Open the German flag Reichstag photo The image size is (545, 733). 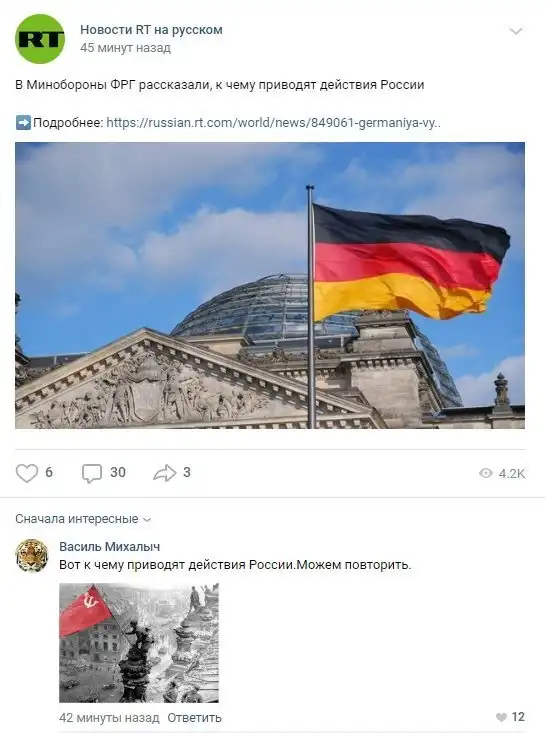coord(270,285)
